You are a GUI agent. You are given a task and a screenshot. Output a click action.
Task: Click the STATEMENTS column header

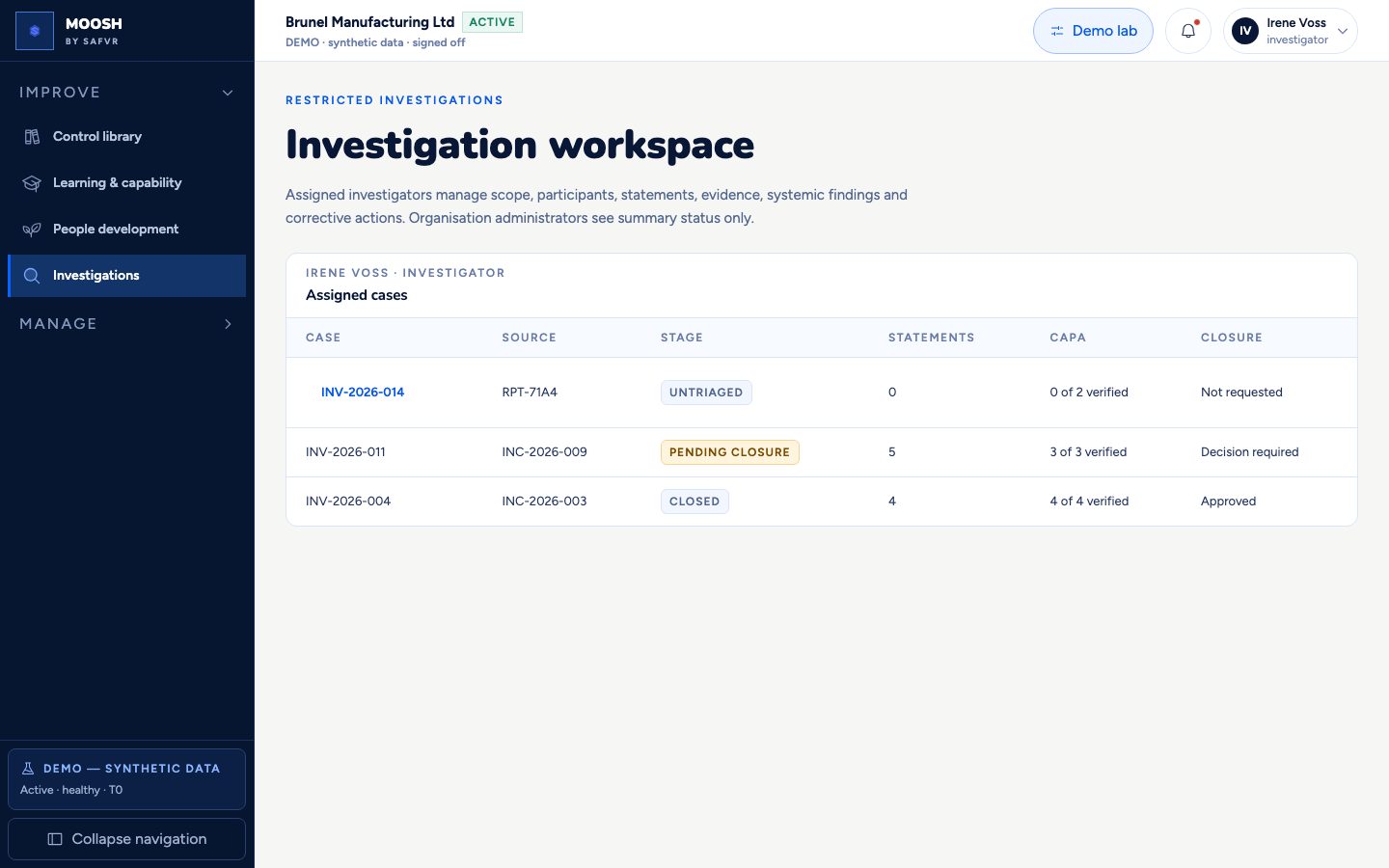931,338
